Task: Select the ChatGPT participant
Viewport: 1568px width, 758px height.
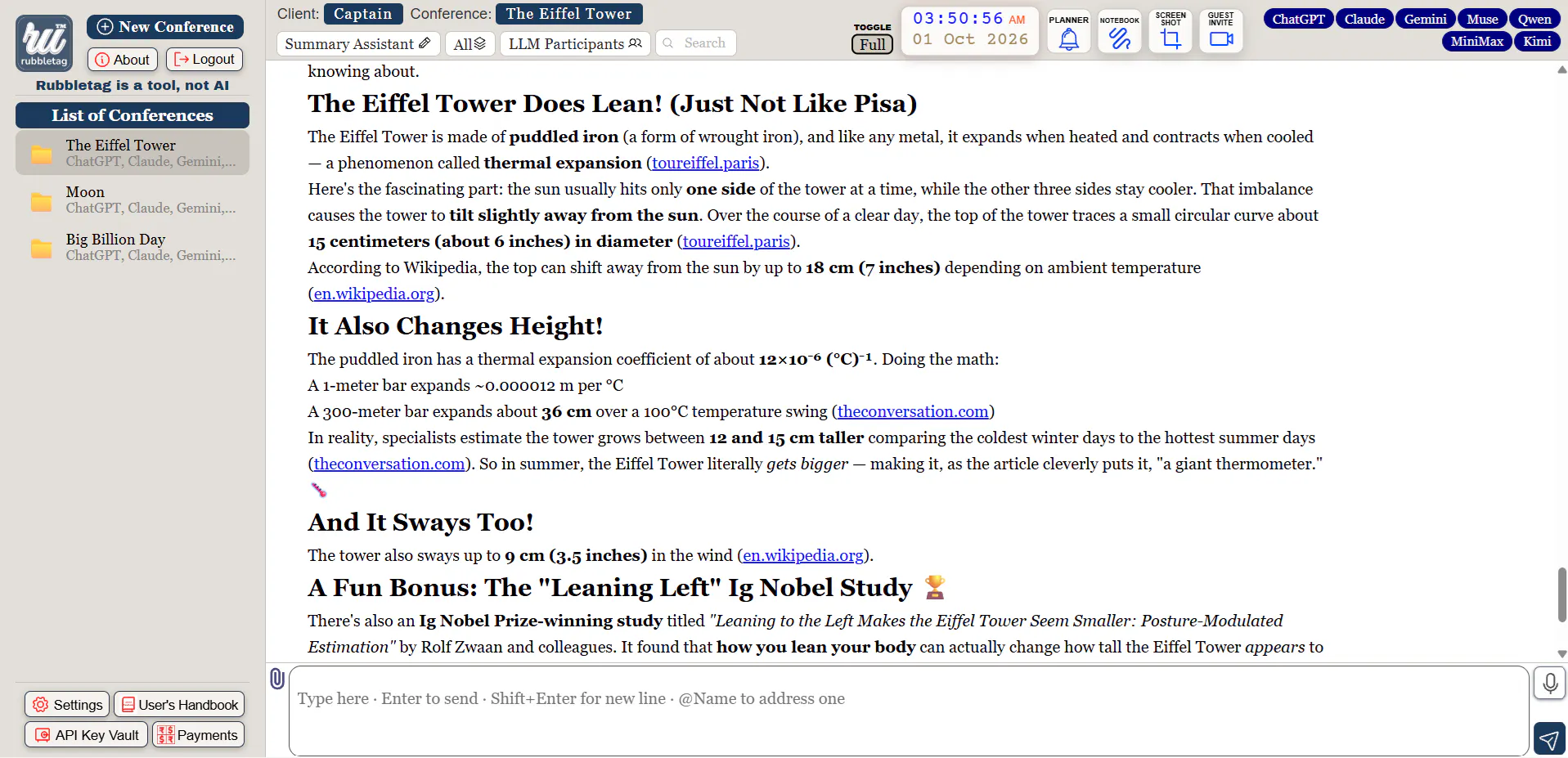Action: (1299, 19)
